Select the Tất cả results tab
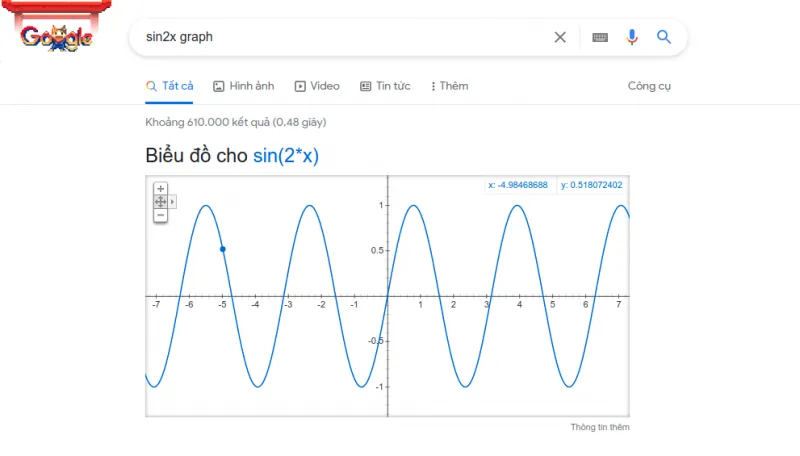This screenshot has height=456, width=800. [x=169, y=86]
